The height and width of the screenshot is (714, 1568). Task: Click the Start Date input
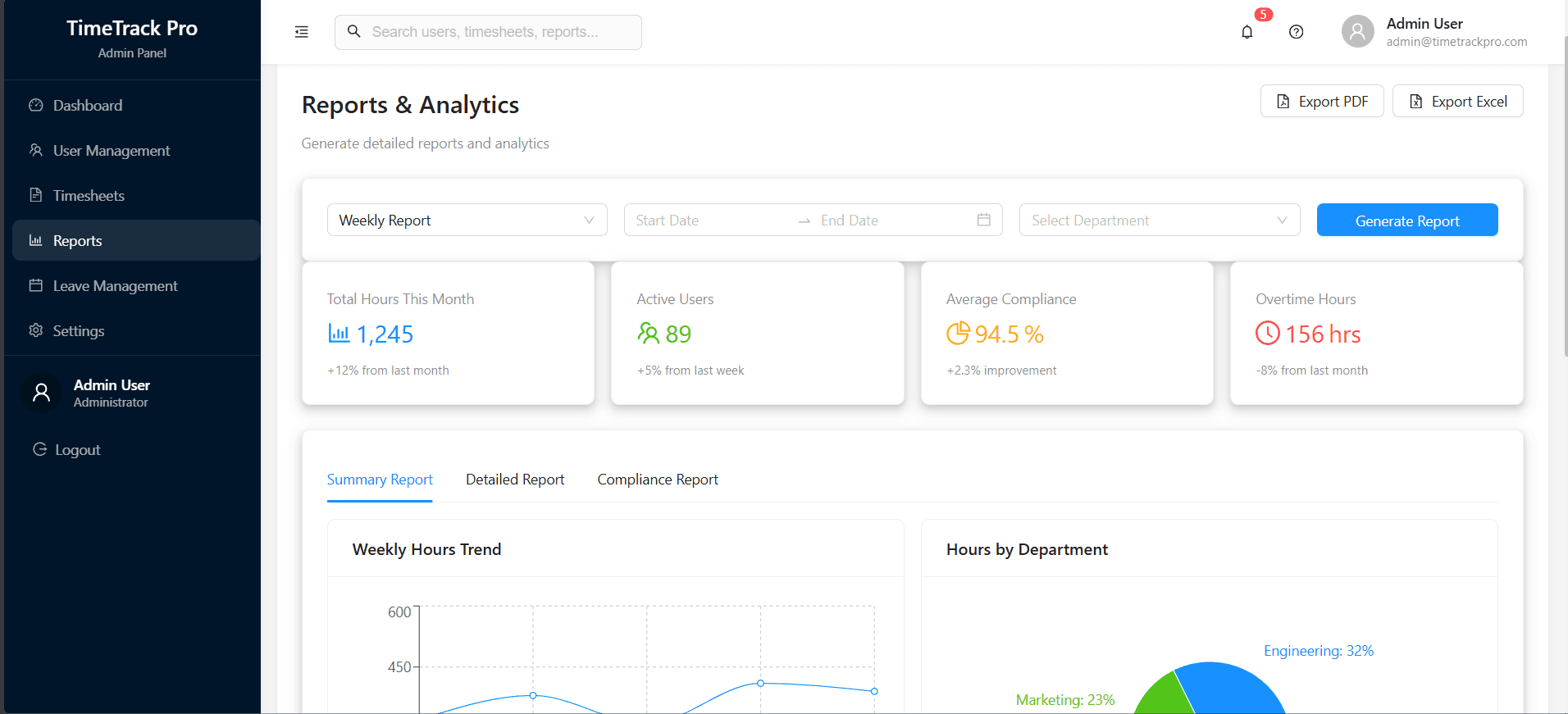pyautogui.click(x=709, y=220)
